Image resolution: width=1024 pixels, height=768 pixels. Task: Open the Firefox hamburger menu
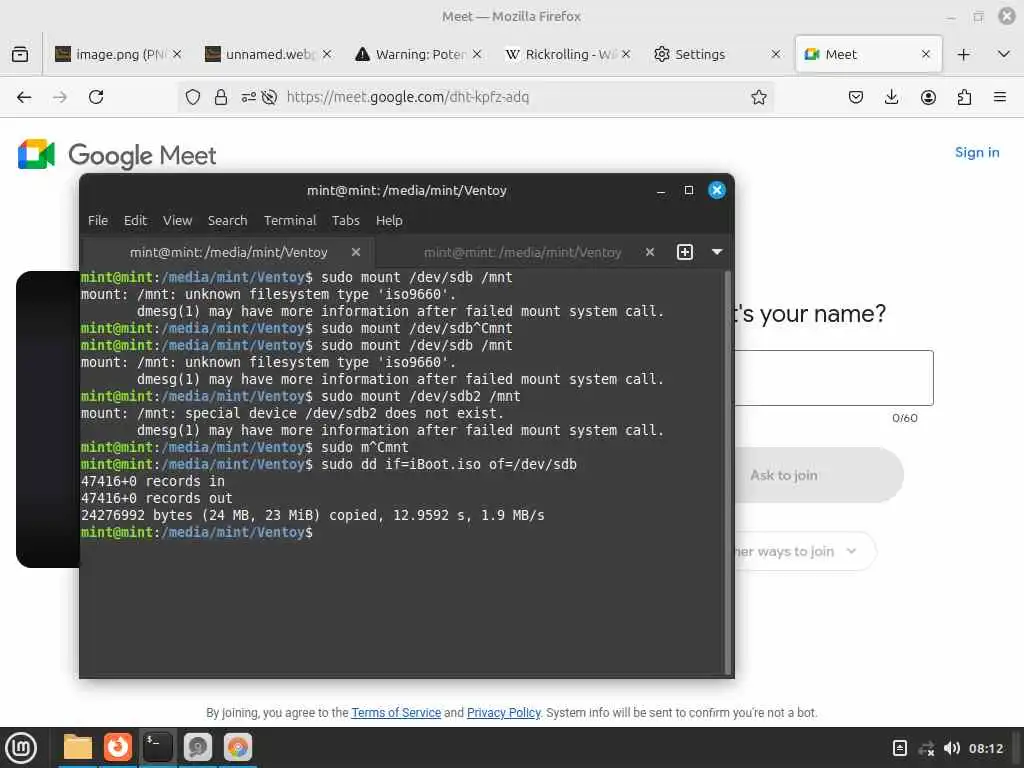pos(1000,97)
